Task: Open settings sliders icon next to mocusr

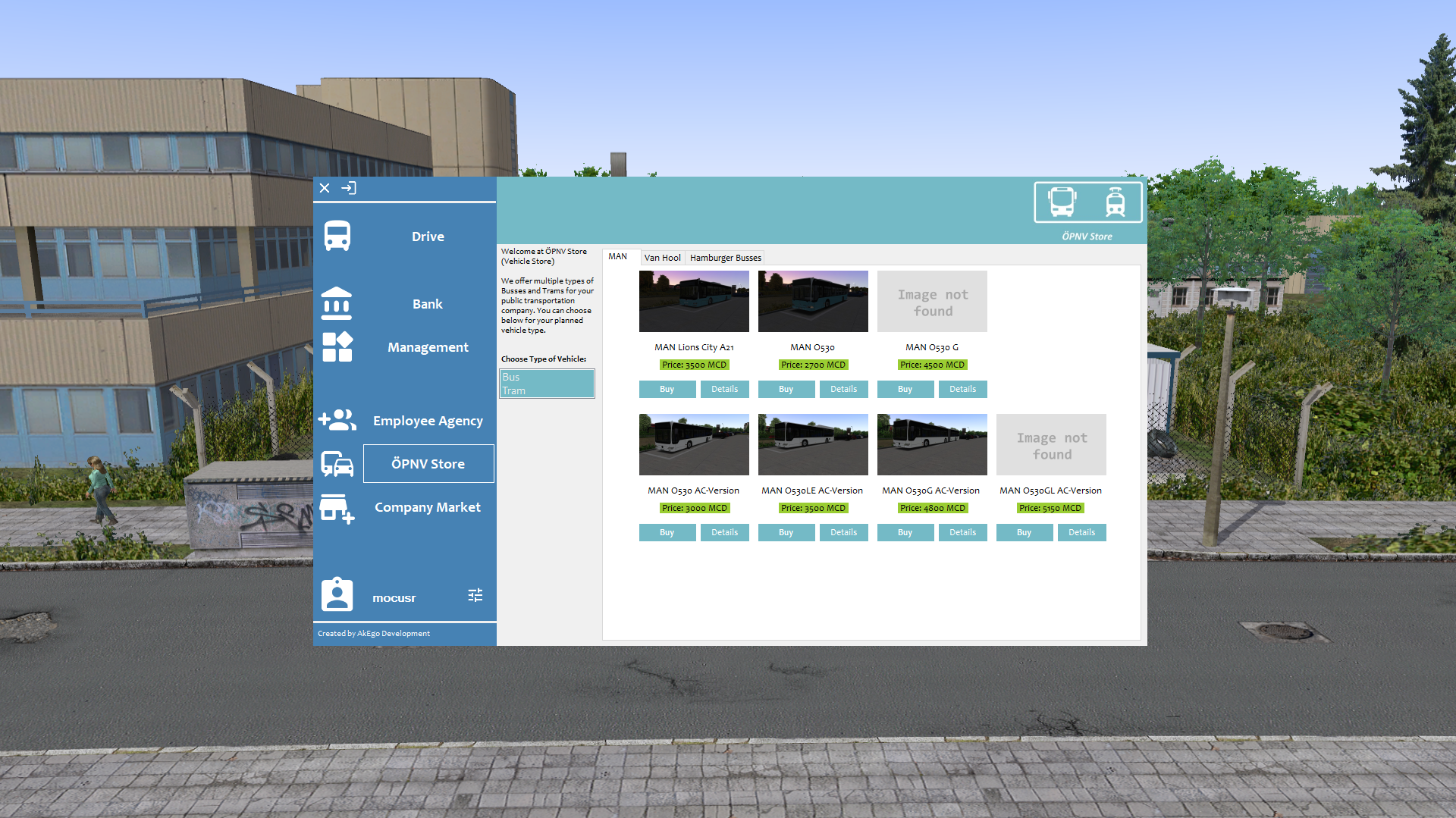Action: pos(475,595)
